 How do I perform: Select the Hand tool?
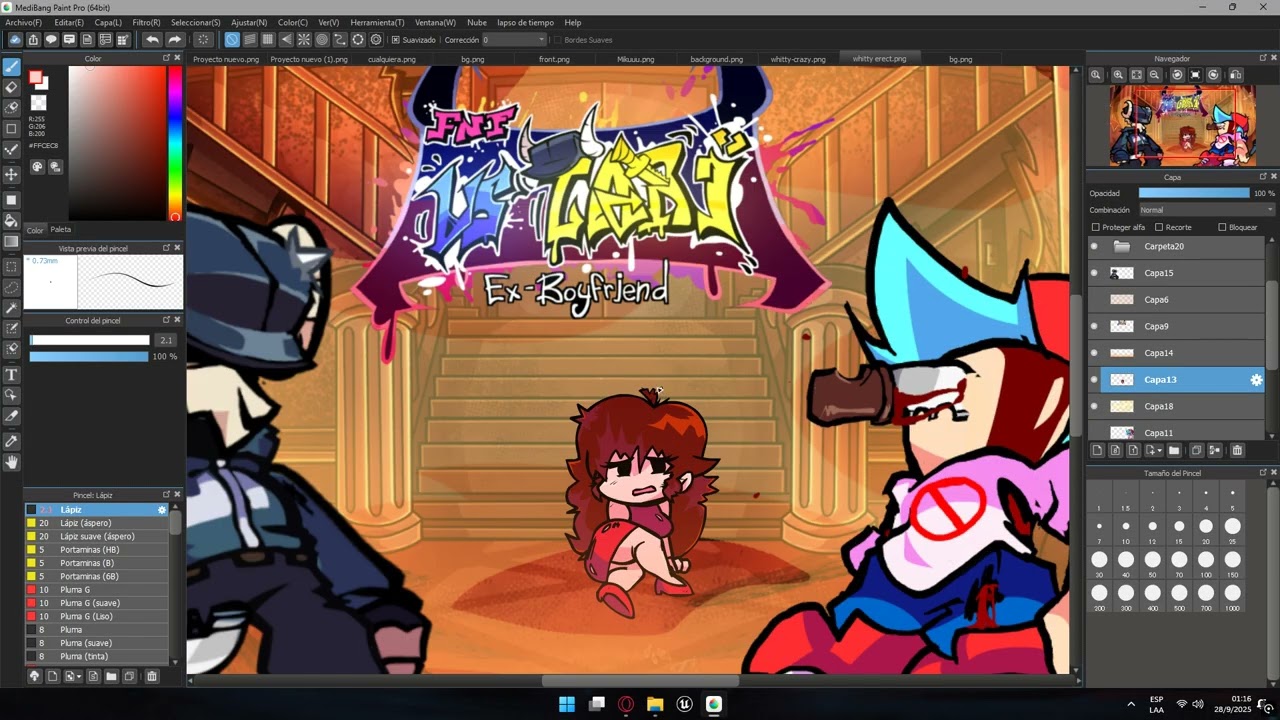(12, 462)
